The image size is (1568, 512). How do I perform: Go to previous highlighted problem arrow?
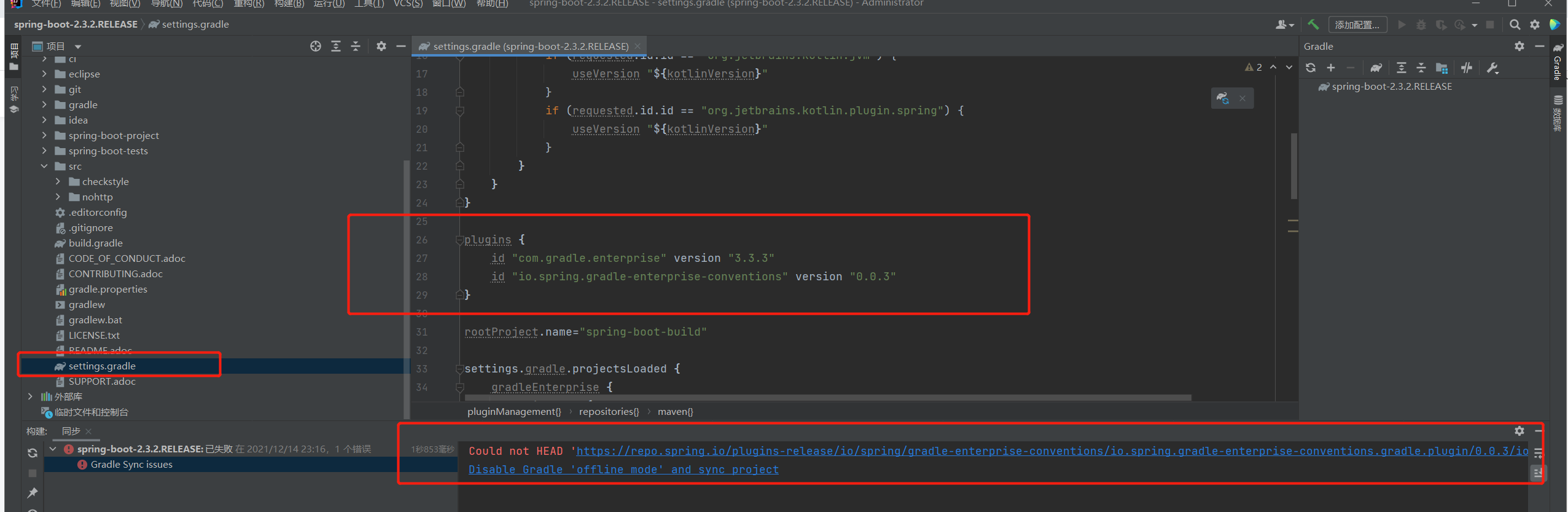tap(1273, 67)
